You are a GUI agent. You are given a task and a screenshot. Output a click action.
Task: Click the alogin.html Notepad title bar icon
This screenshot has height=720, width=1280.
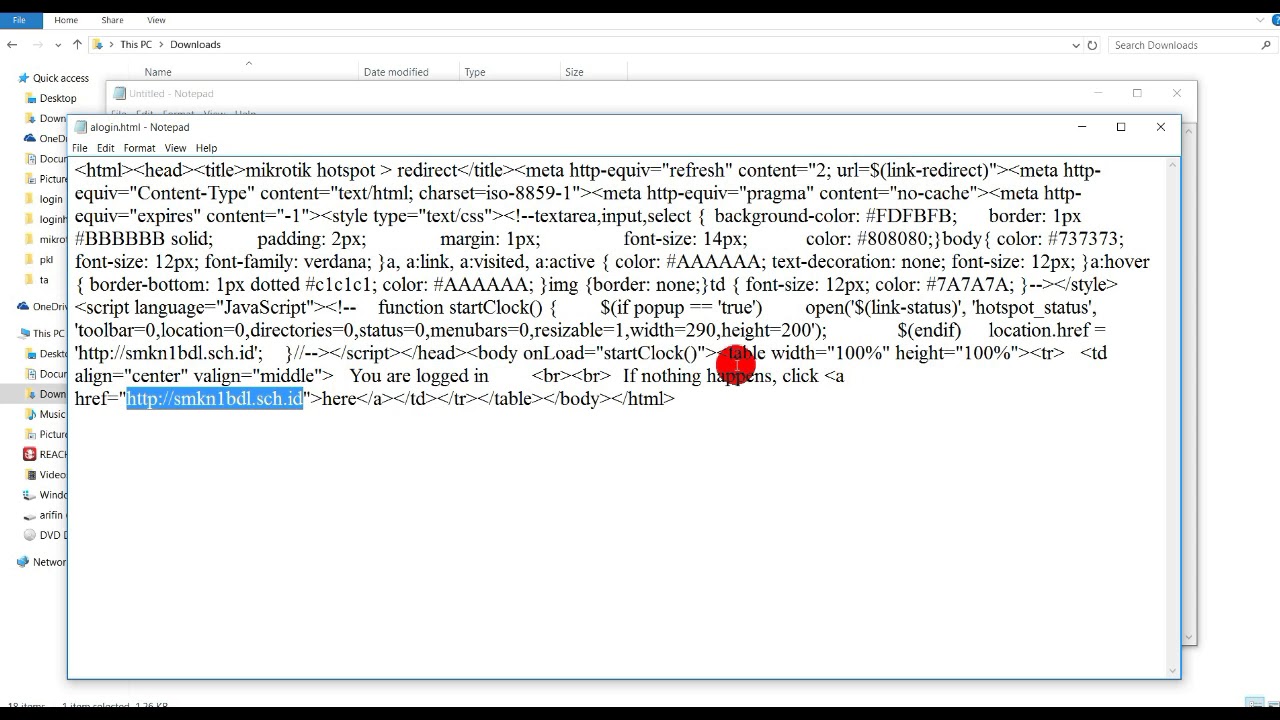[81, 127]
